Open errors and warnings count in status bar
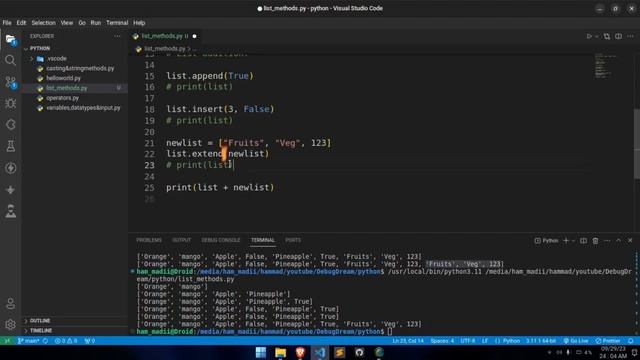 (x=66, y=341)
